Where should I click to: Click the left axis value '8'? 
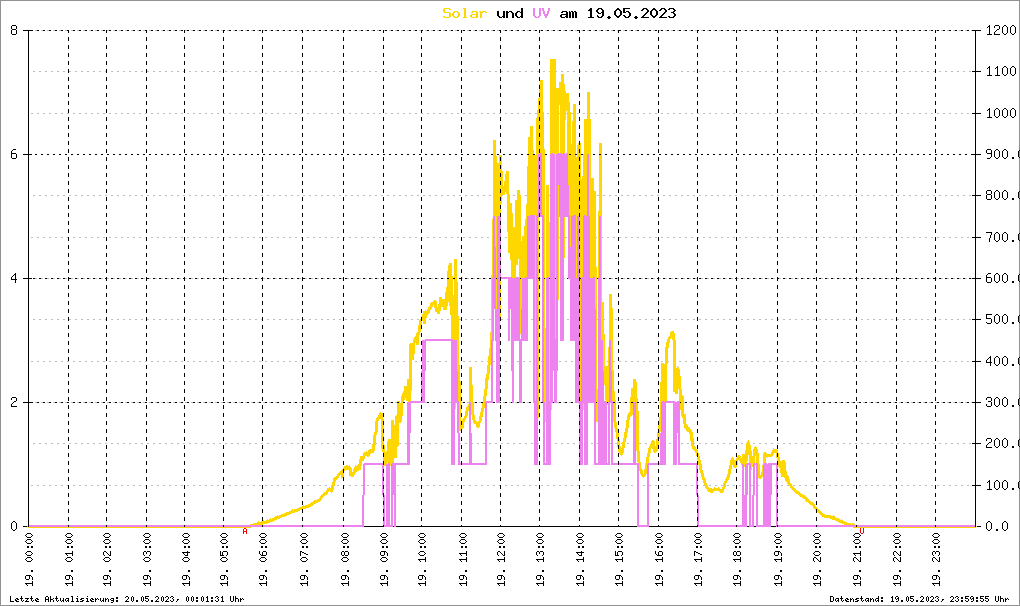pyautogui.click(x=14, y=30)
